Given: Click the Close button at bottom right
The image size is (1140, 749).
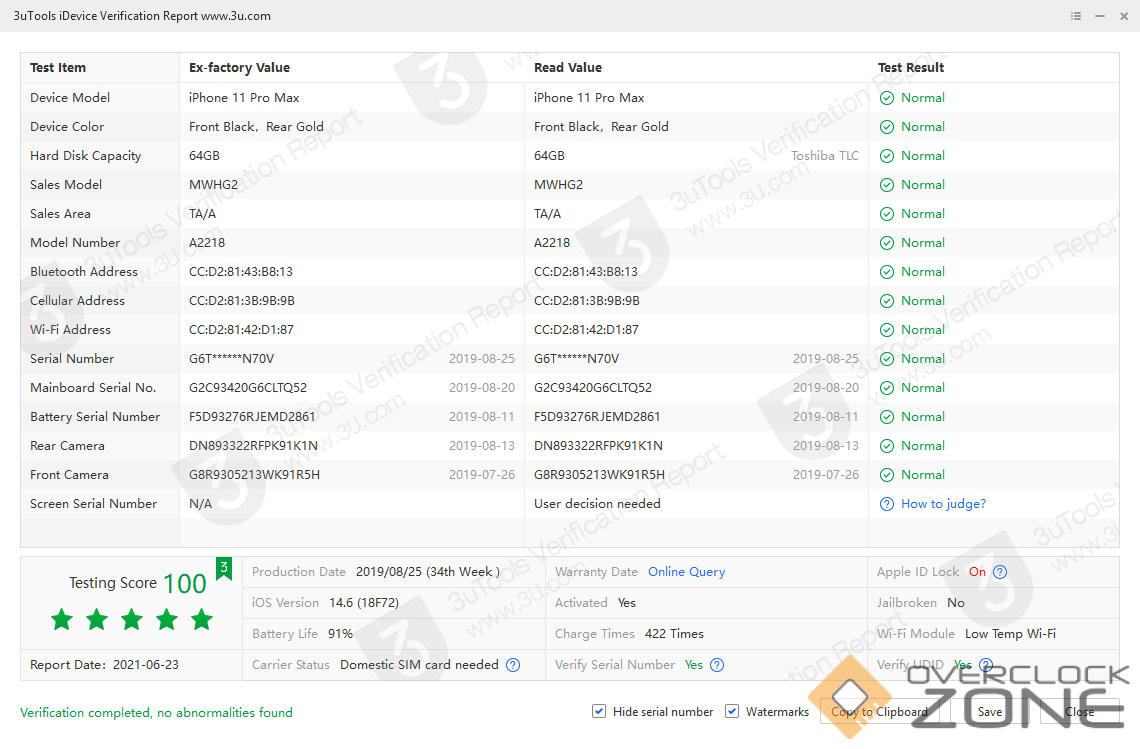Looking at the screenshot, I should [1079, 712].
